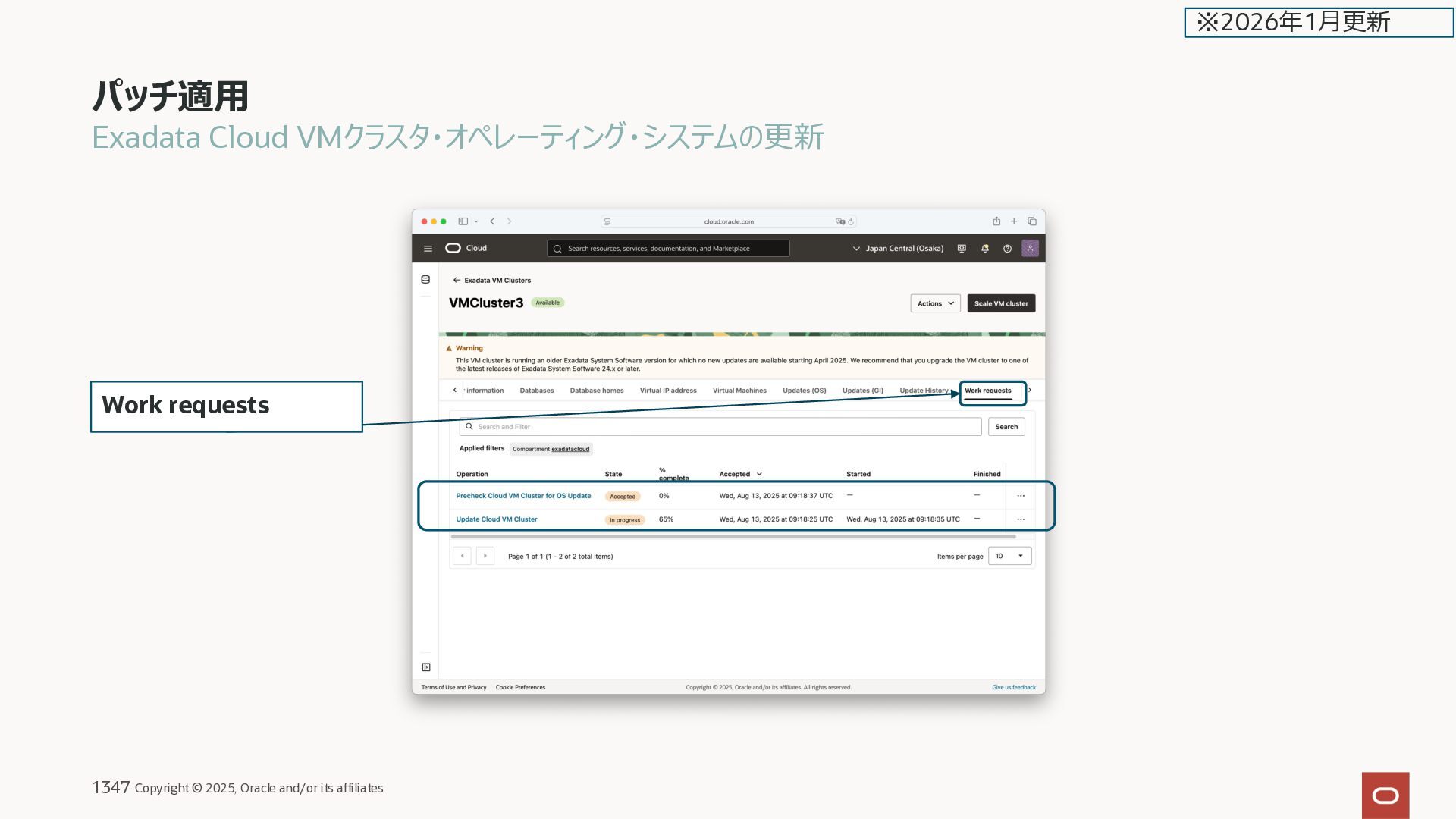Toggle the Safari sidebar button
Viewport: 1456px width, 819px height.
(x=463, y=221)
